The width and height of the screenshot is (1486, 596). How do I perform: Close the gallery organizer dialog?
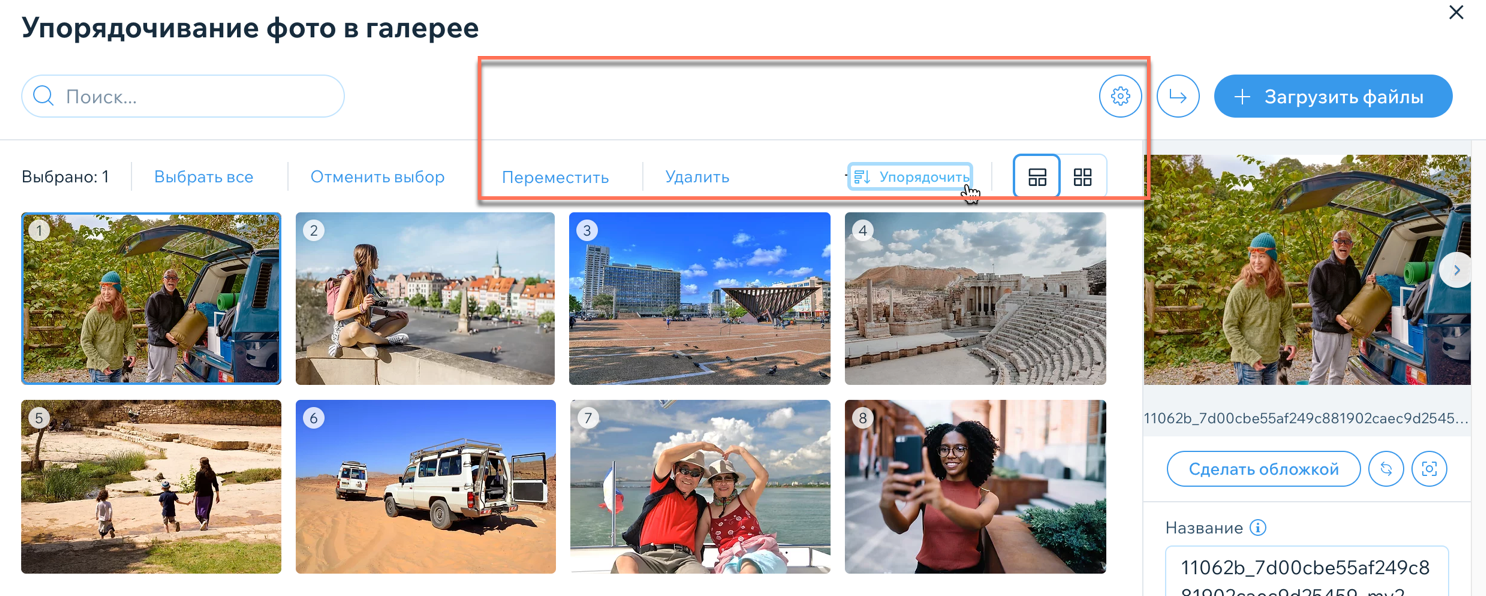(1456, 12)
